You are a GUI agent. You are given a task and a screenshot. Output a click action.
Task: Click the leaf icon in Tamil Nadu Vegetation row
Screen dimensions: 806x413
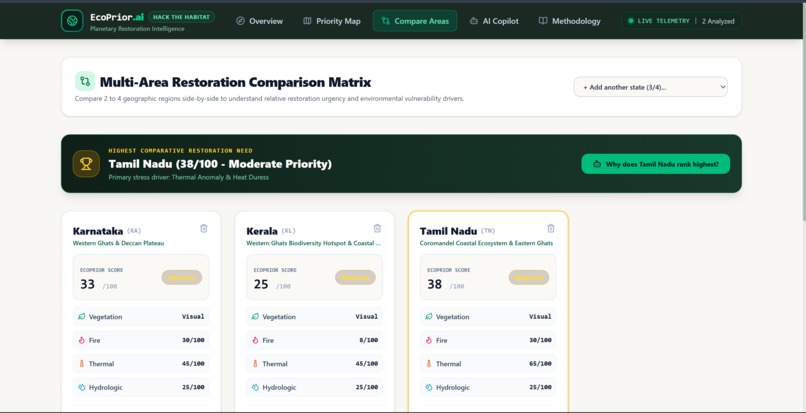tap(429, 316)
